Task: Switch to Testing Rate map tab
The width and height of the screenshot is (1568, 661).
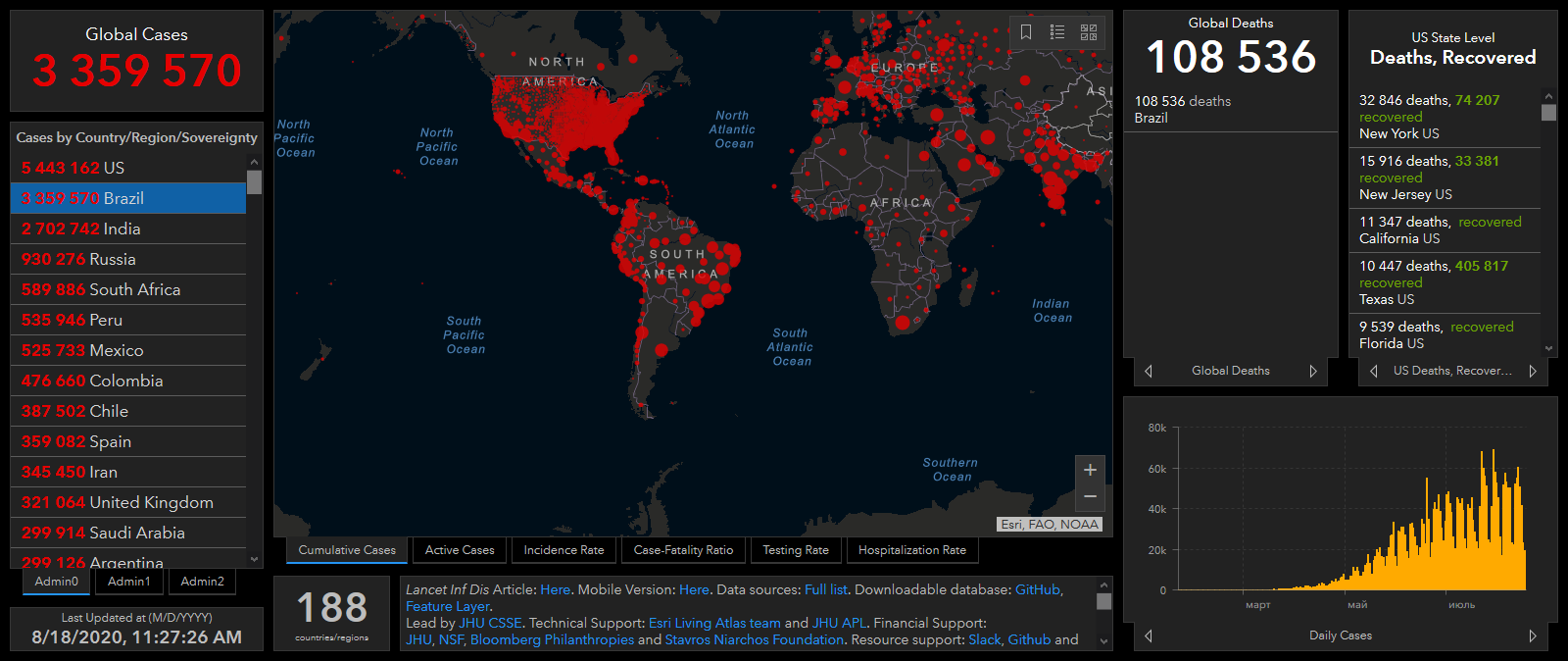Action: coord(796,550)
